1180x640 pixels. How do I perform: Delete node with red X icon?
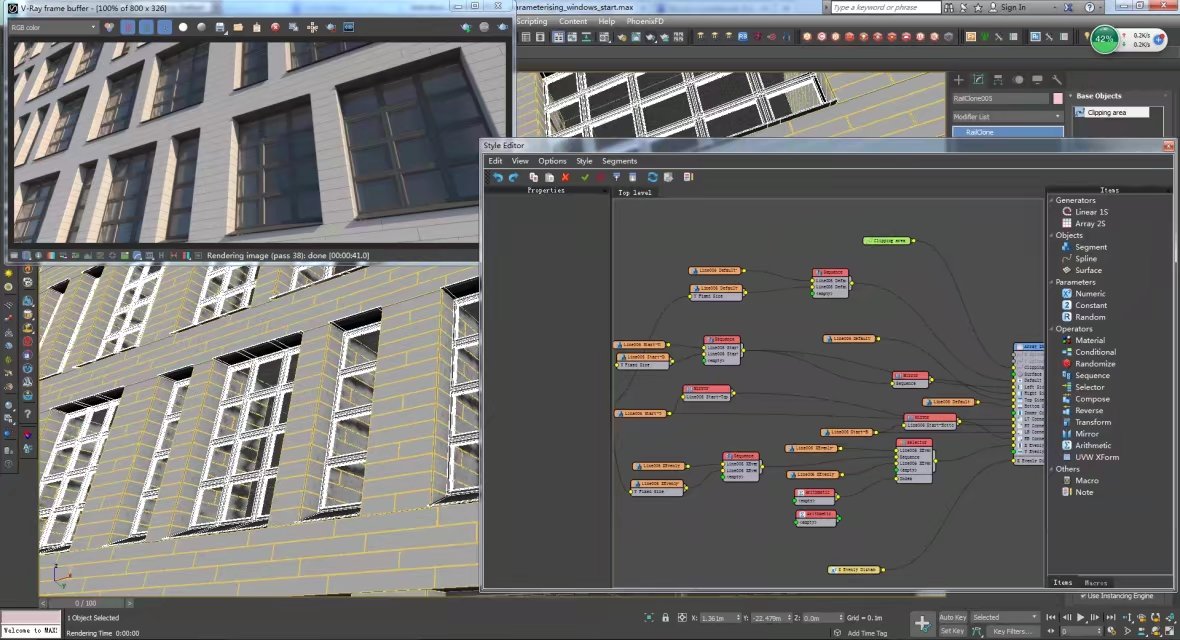pos(565,177)
